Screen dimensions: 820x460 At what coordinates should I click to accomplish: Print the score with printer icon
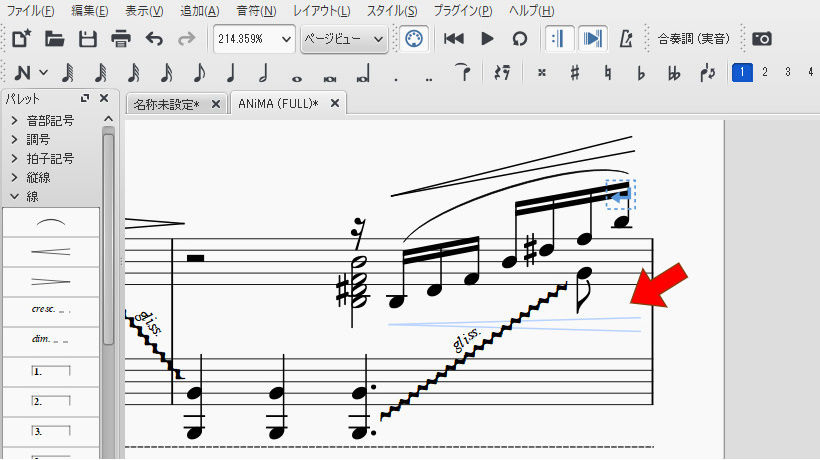coord(121,39)
